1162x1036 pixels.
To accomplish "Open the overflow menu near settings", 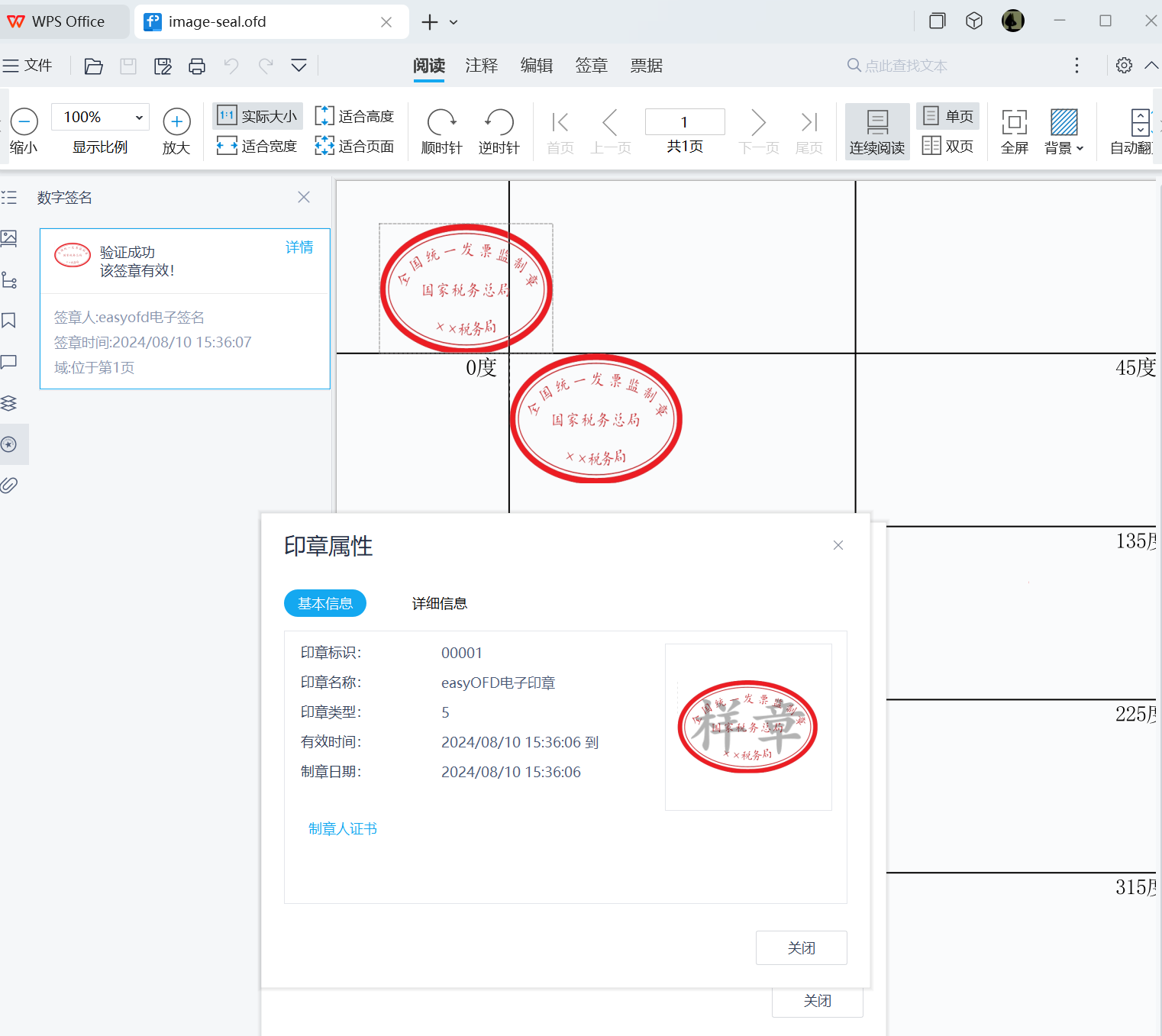I will [1076, 66].
